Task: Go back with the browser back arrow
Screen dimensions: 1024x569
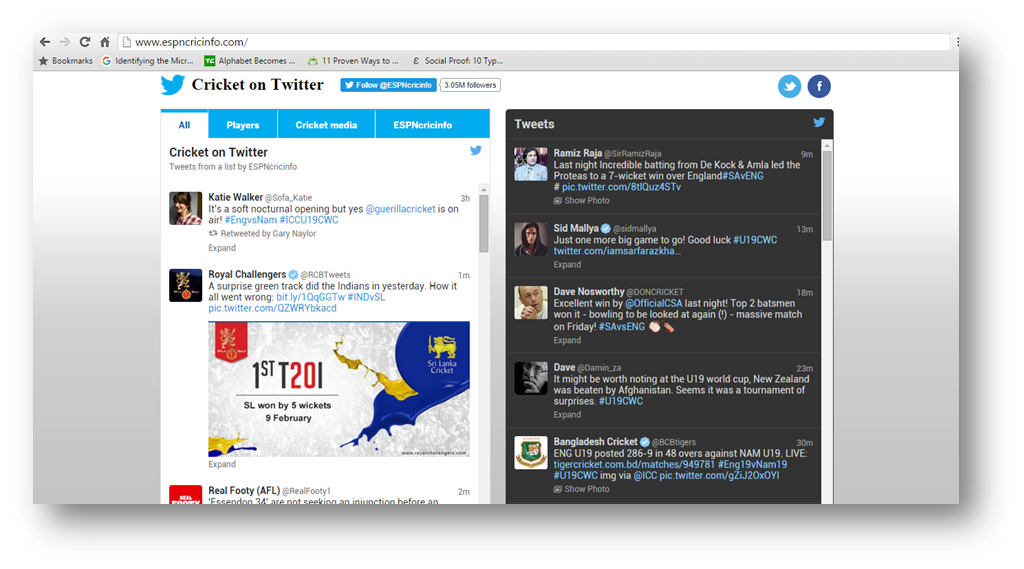Action: click(x=44, y=42)
